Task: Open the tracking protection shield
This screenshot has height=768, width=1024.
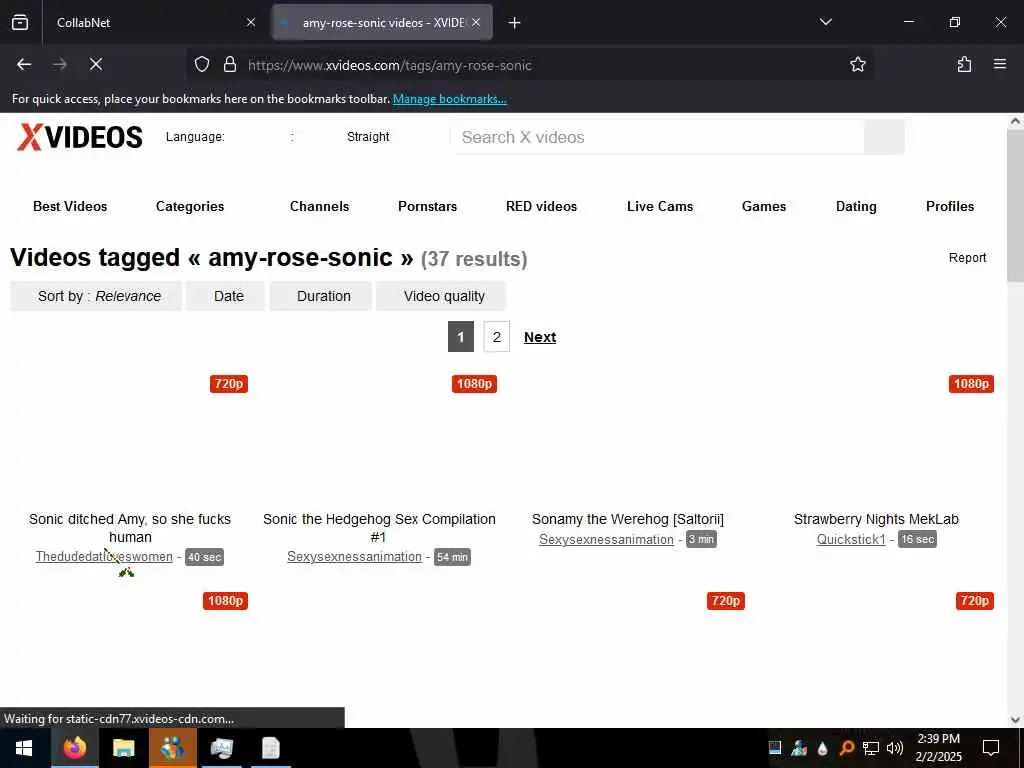Action: [202, 64]
